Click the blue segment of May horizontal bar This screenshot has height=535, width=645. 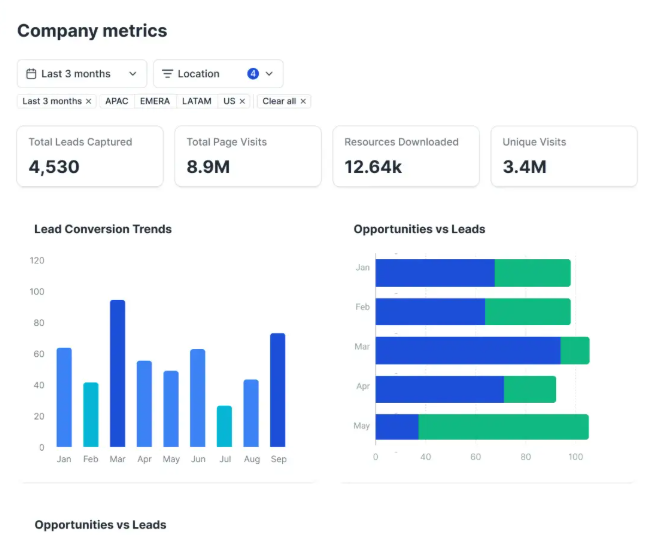(397, 427)
